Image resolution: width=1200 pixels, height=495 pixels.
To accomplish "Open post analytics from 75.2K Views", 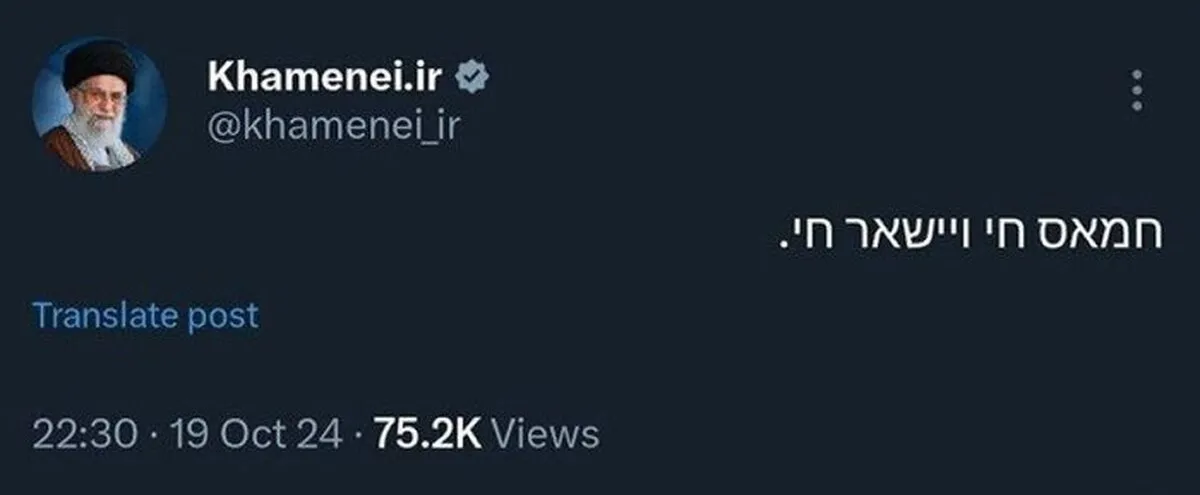I will point(486,434).
